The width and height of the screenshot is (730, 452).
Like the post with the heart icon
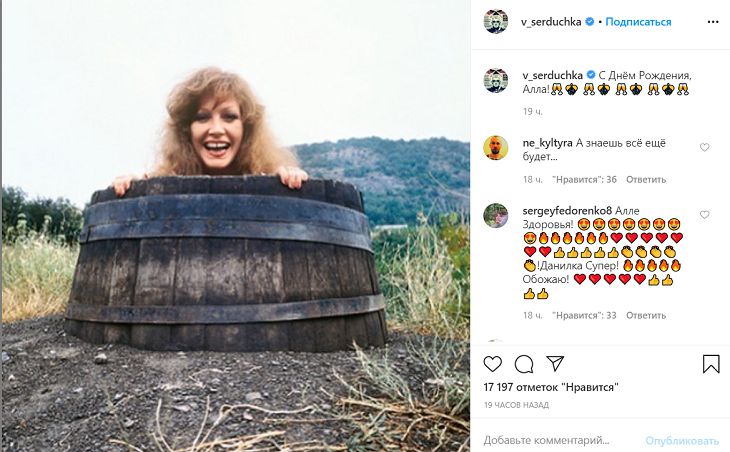coord(493,364)
